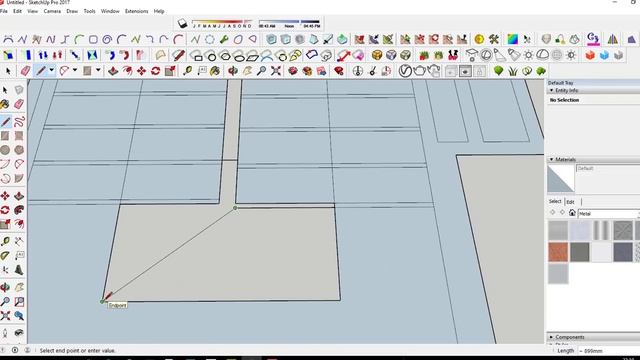This screenshot has width=640, height=360.
Task: Select the Line pencil tool in top toolbar
Action: (x=41, y=71)
